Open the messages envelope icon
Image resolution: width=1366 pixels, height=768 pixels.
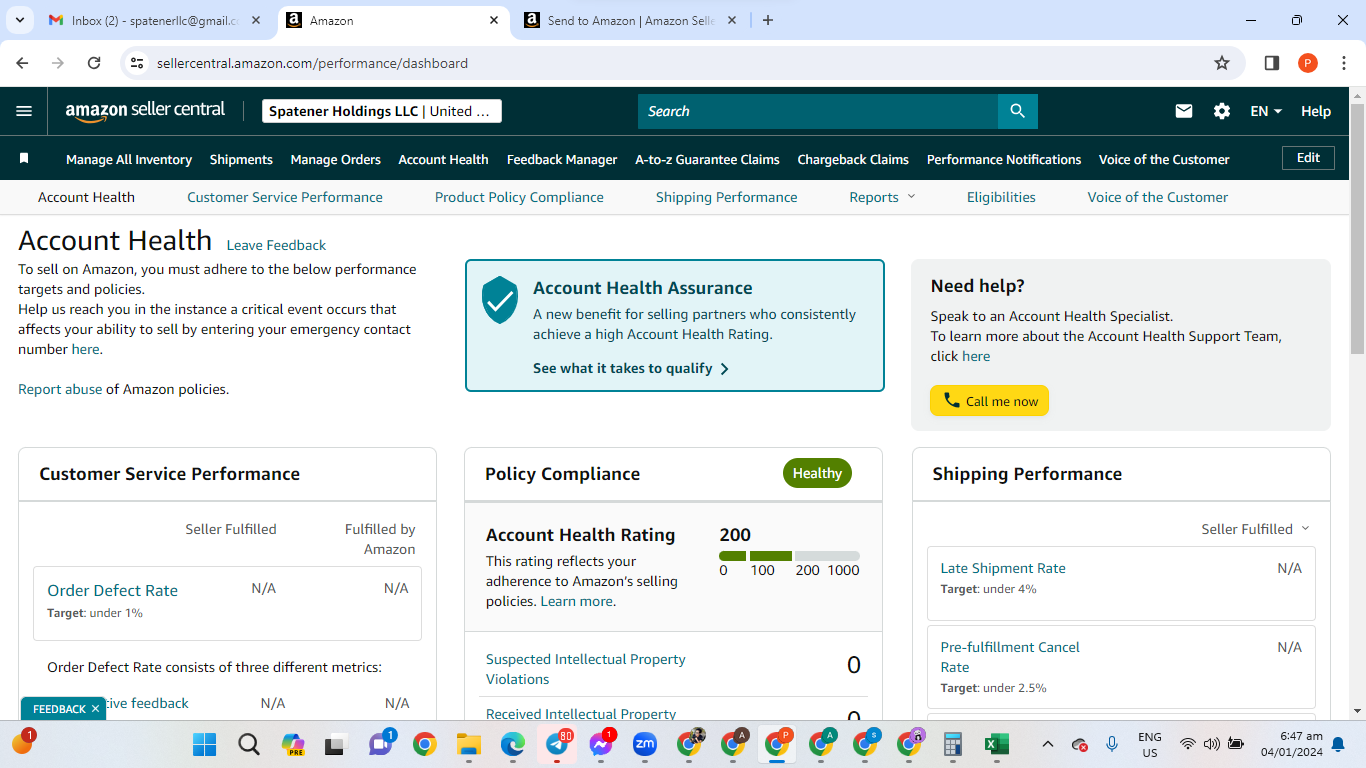tap(1184, 111)
